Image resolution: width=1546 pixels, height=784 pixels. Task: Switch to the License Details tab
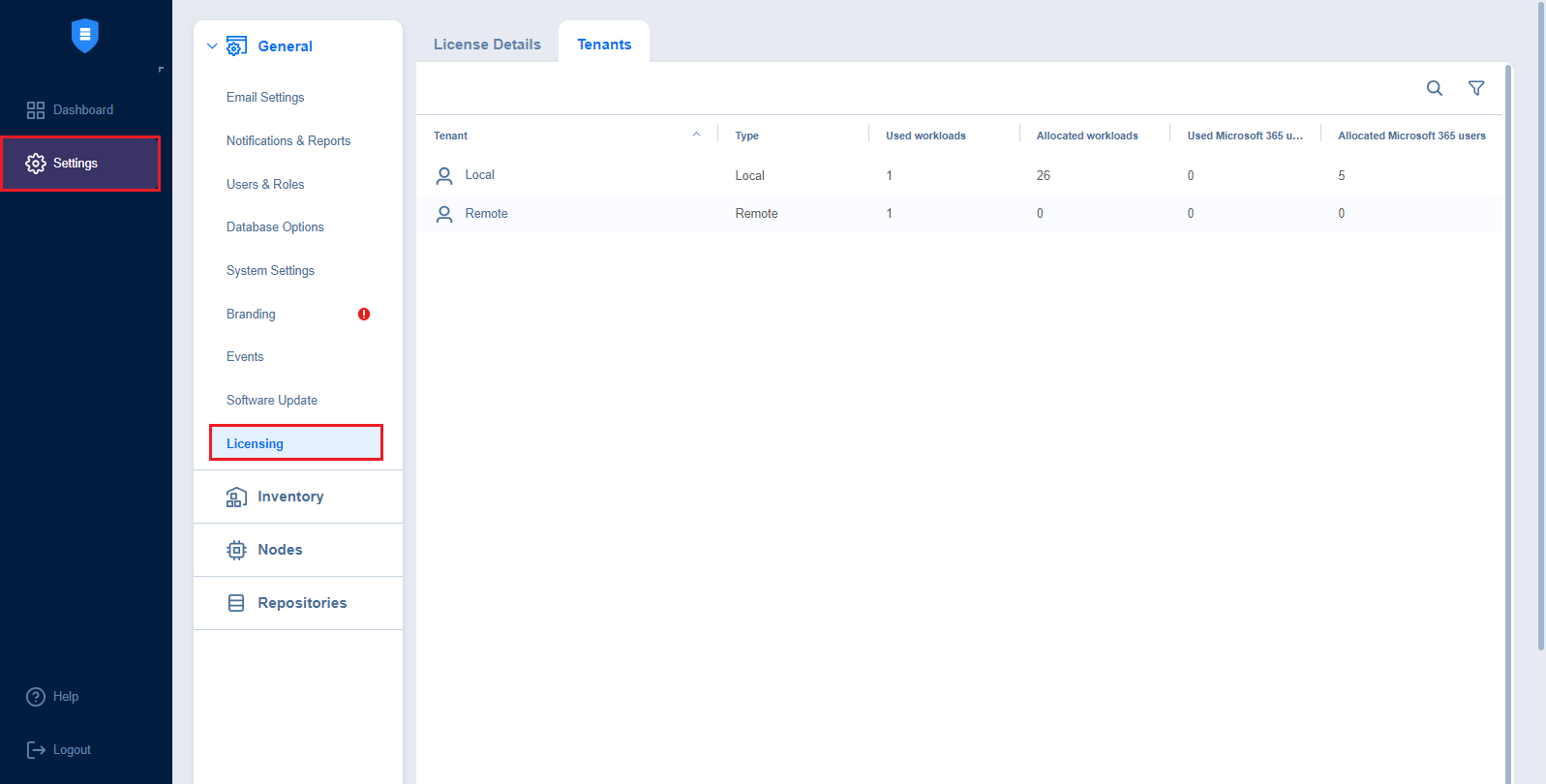pos(487,45)
